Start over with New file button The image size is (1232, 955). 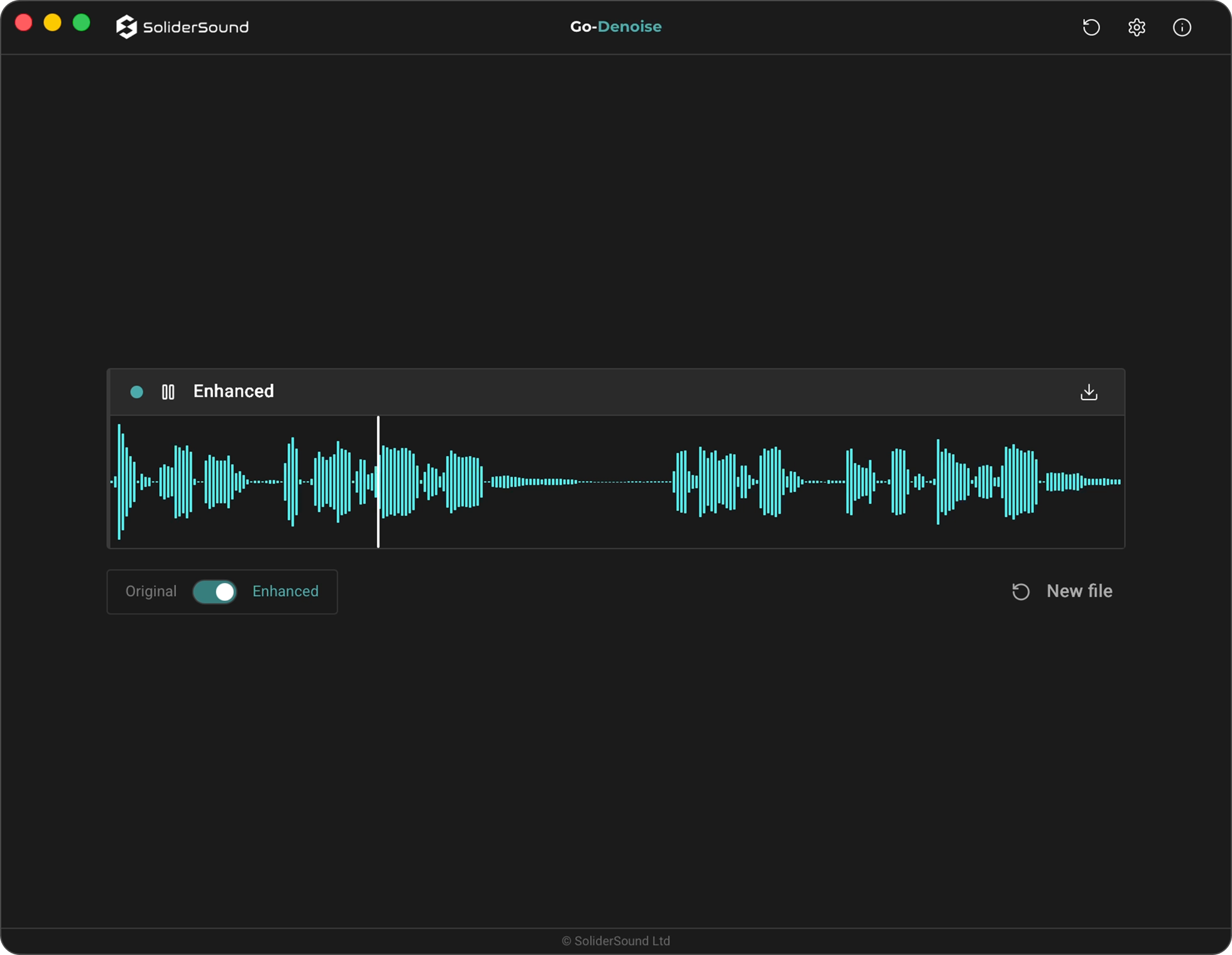point(1062,591)
